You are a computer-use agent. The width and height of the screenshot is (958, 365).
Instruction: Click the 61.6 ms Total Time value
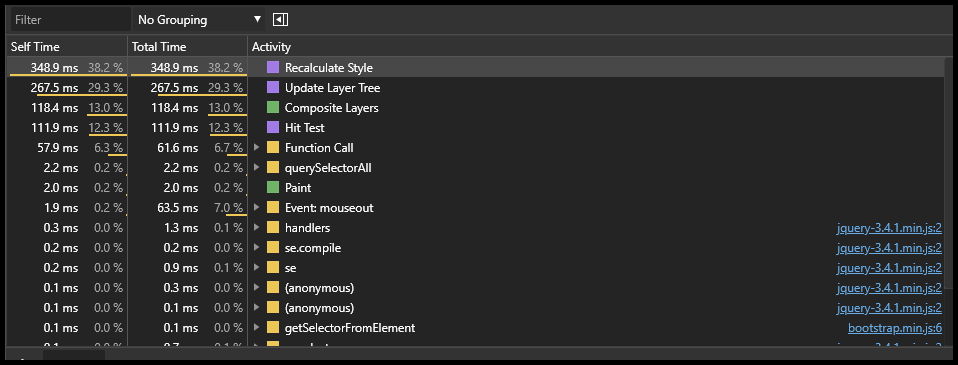[x=179, y=147]
